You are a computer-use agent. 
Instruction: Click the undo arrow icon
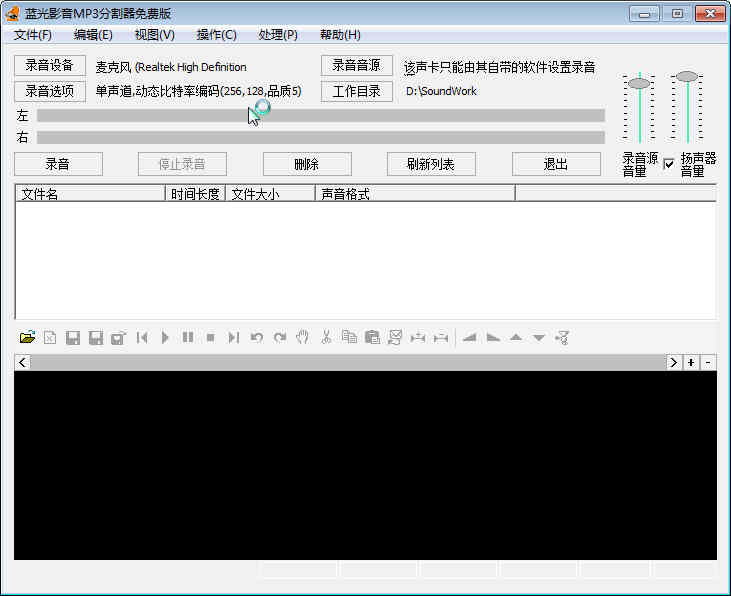257,338
